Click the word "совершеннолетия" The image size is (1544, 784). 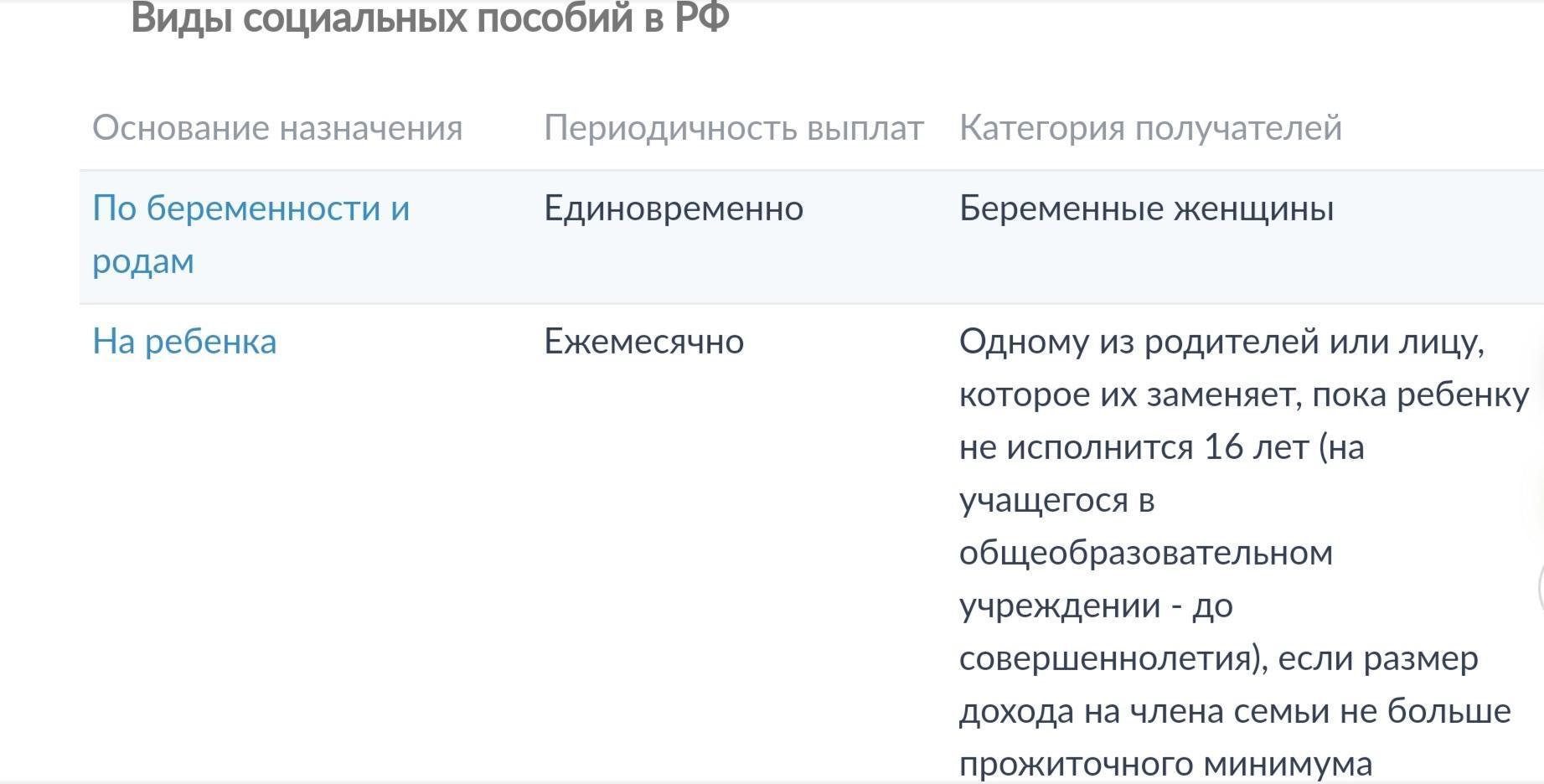pyautogui.click(x=1106, y=658)
